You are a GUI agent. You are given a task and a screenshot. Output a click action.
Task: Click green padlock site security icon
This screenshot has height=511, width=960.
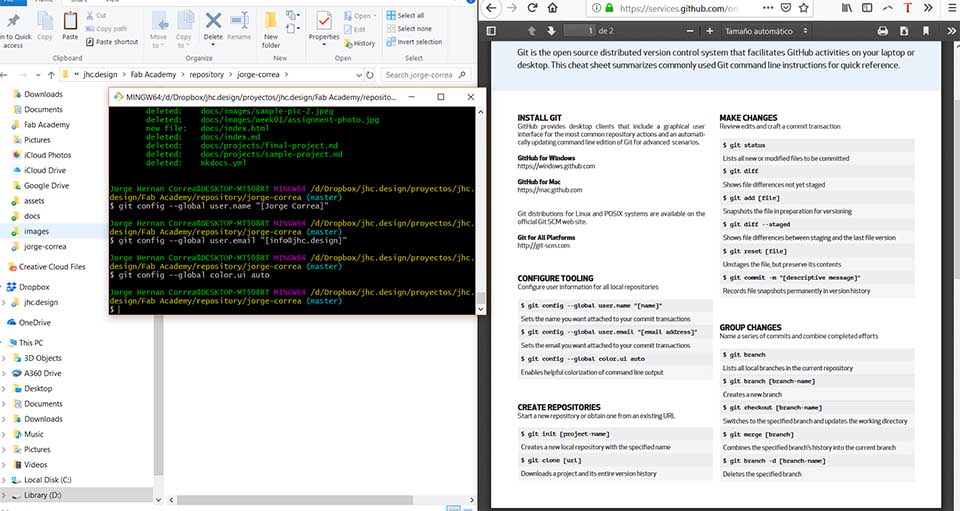(x=609, y=8)
